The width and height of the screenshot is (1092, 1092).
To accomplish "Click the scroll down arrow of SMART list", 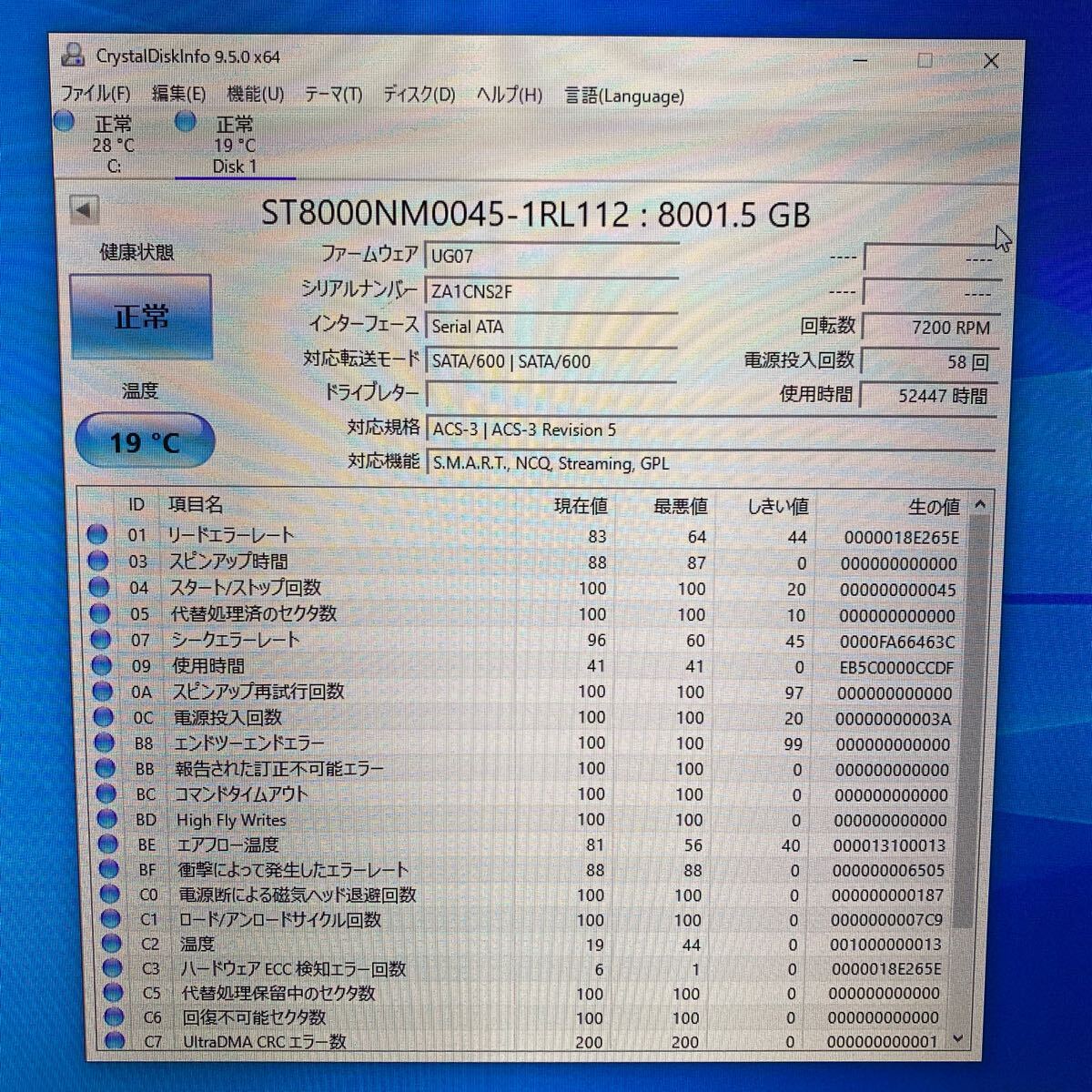I will tap(957, 1038).
